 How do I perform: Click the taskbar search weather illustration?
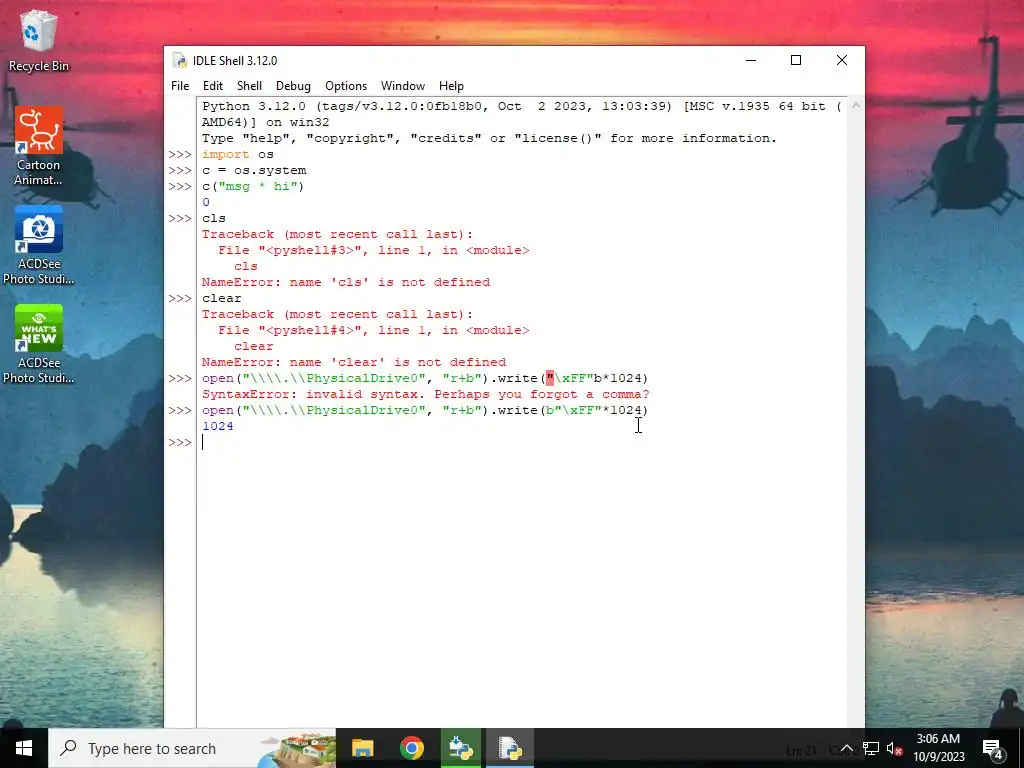pos(298,748)
